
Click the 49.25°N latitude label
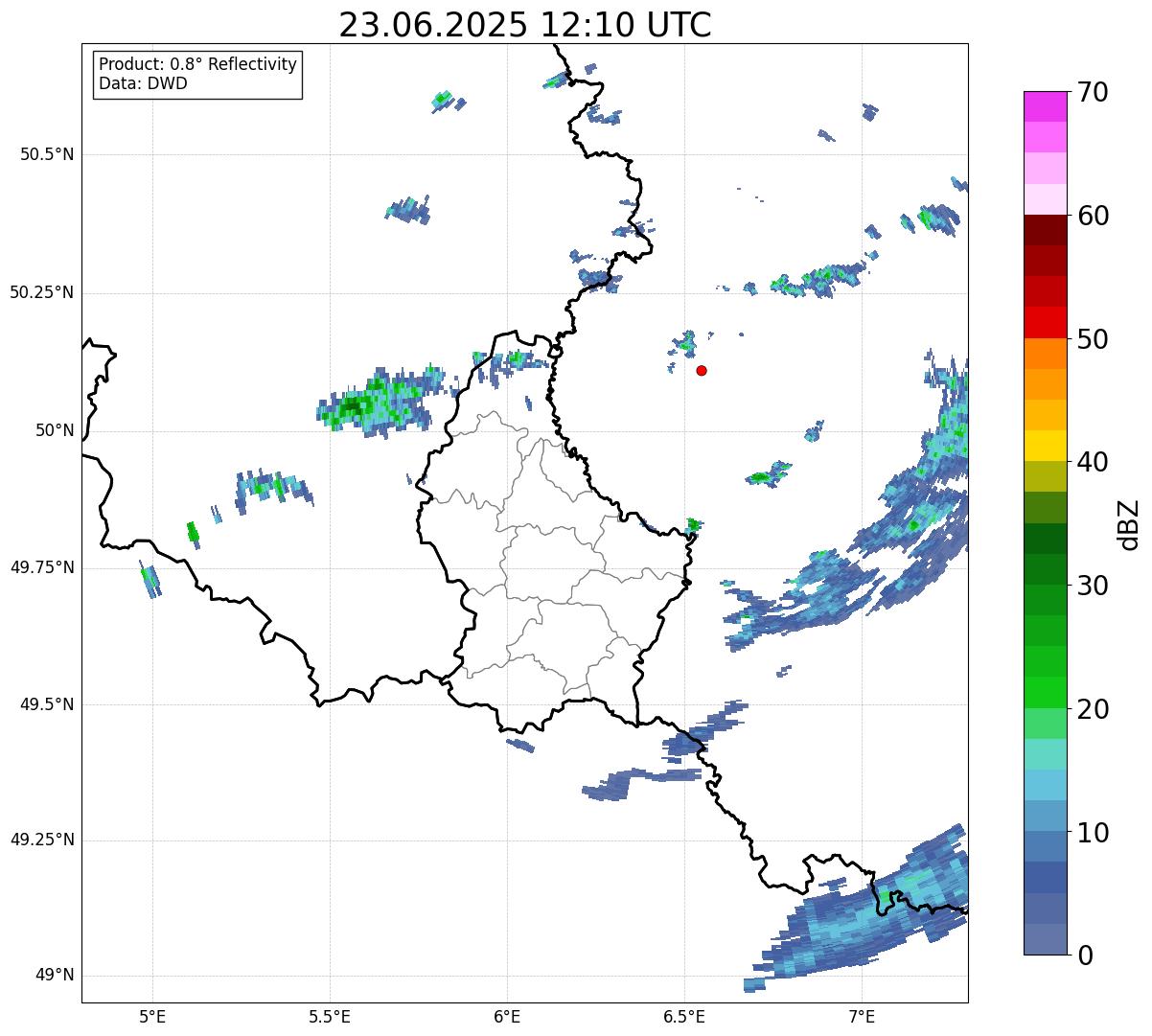click(42, 840)
